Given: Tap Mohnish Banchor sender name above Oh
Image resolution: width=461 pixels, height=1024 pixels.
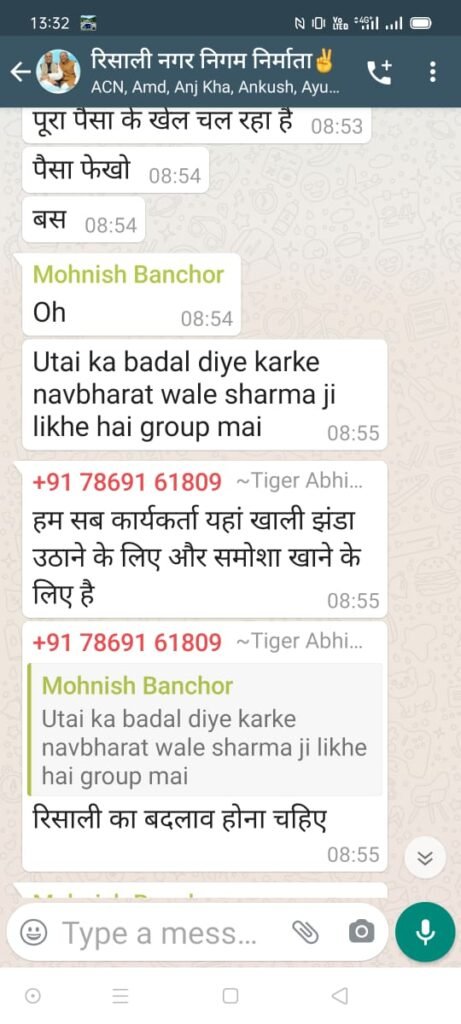Looking at the screenshot, I should click(128, 274).
